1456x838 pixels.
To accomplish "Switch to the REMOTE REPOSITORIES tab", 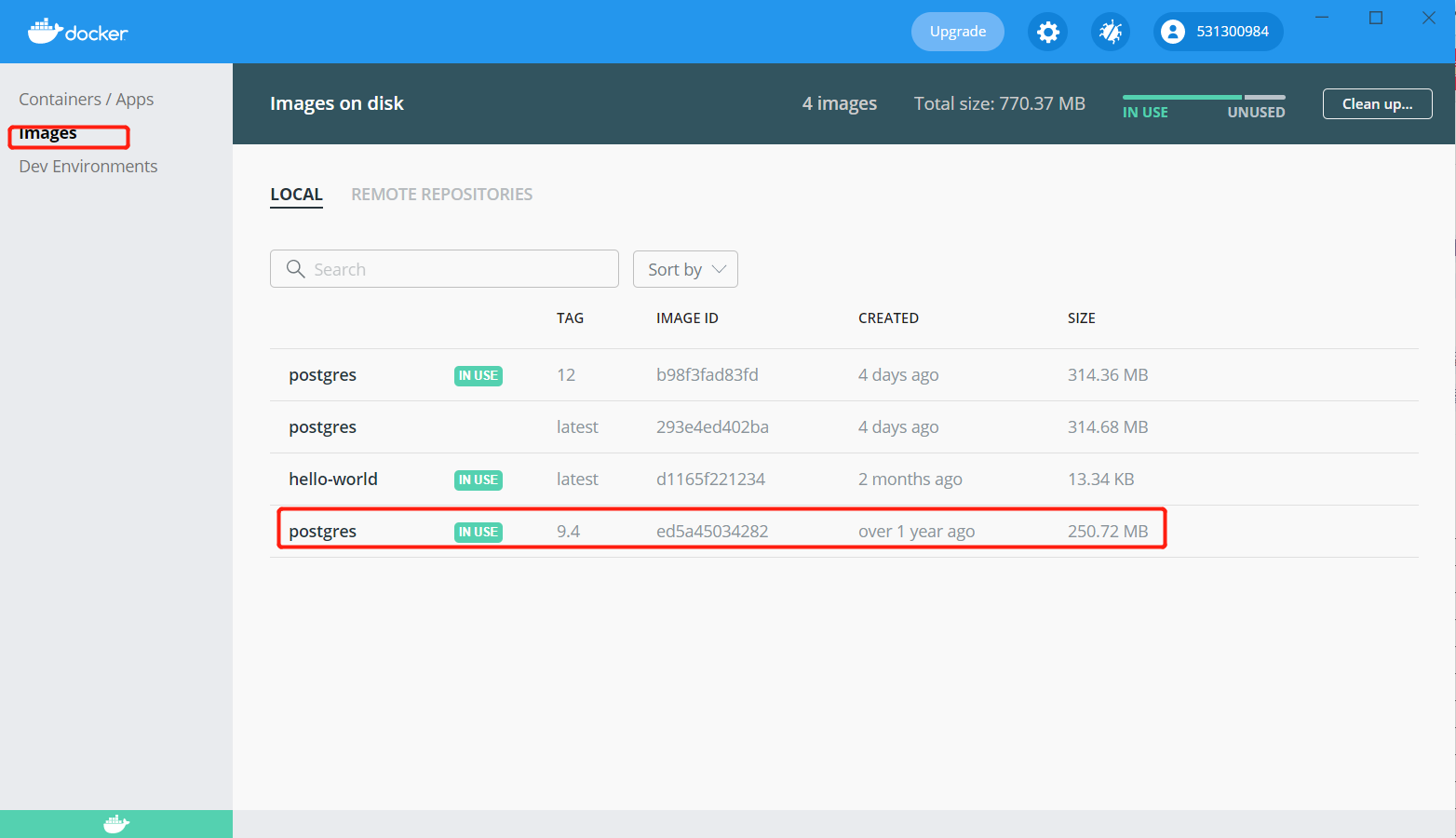I will coord(442,195).
